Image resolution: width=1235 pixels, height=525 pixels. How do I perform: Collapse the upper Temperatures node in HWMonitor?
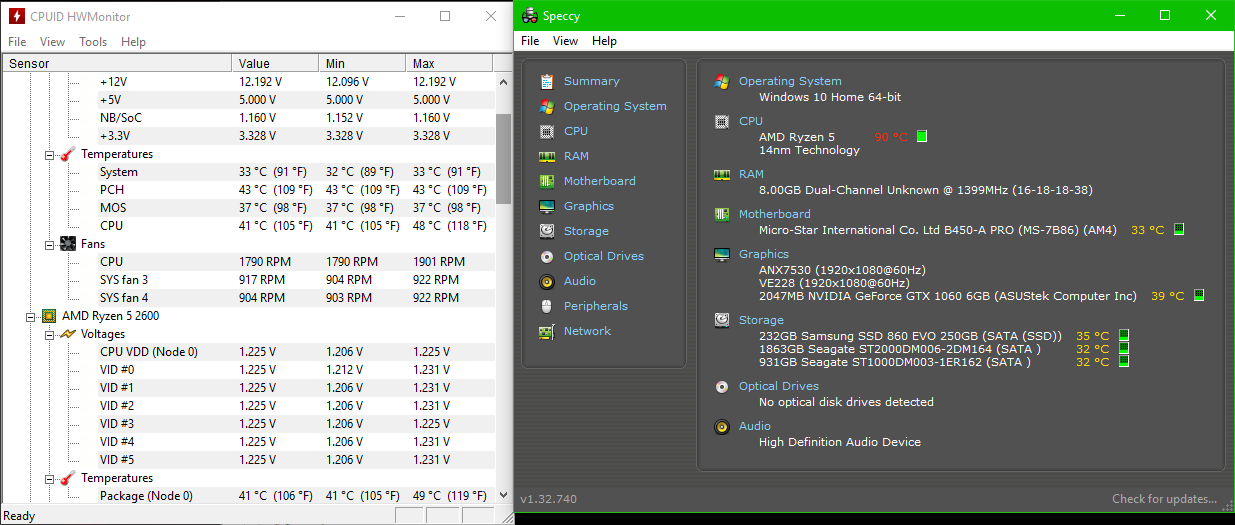click(x=49, y=155)
